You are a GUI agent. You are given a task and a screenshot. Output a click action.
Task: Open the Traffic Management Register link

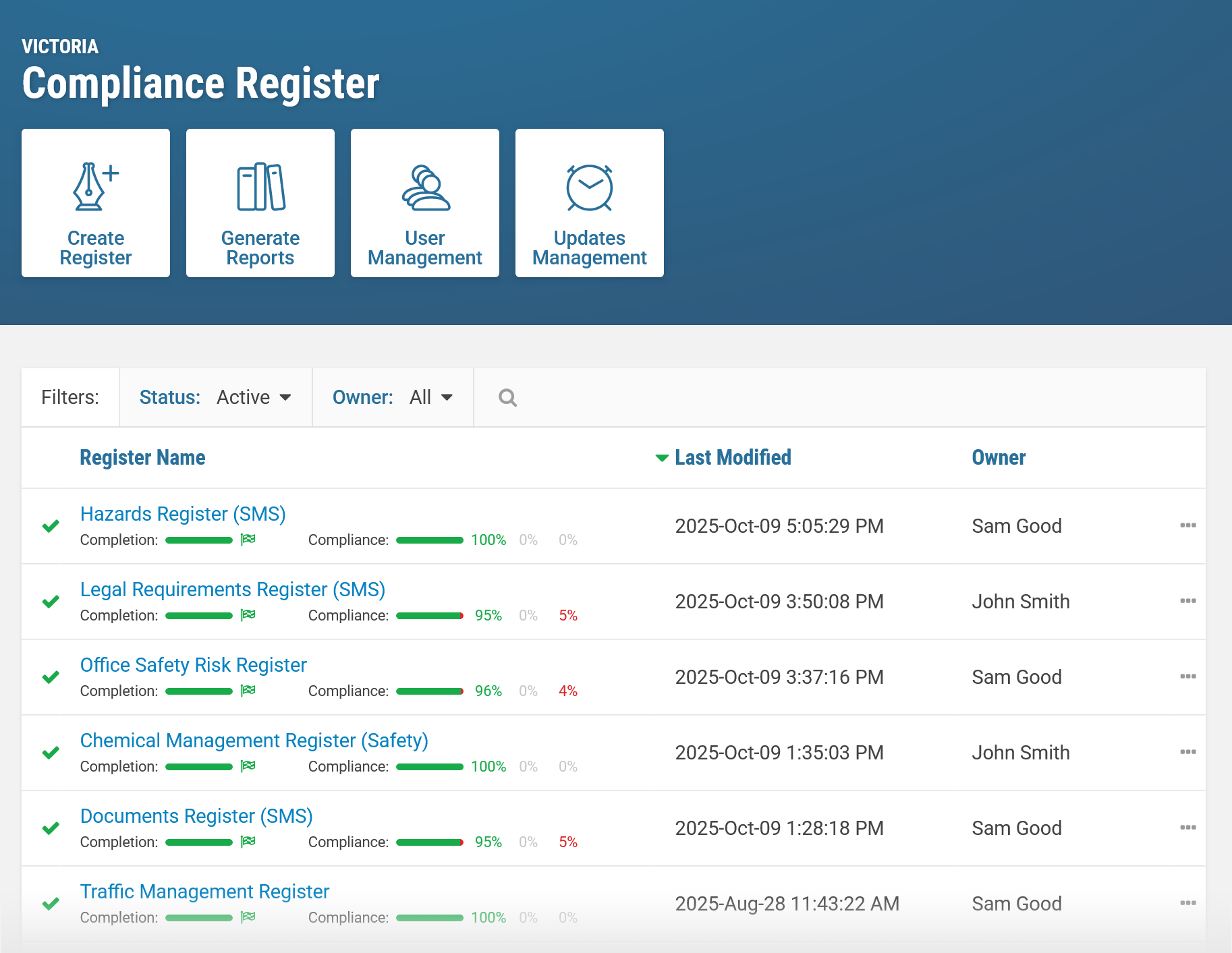pyautogui.click(x=204, y=892)
